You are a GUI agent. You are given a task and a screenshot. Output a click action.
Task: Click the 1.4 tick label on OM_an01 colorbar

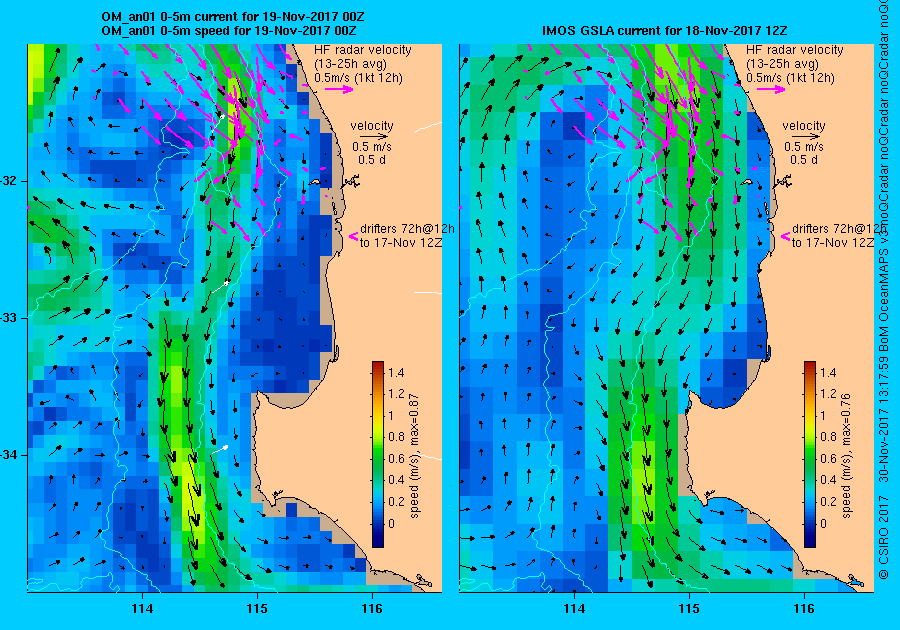(396, 373)
